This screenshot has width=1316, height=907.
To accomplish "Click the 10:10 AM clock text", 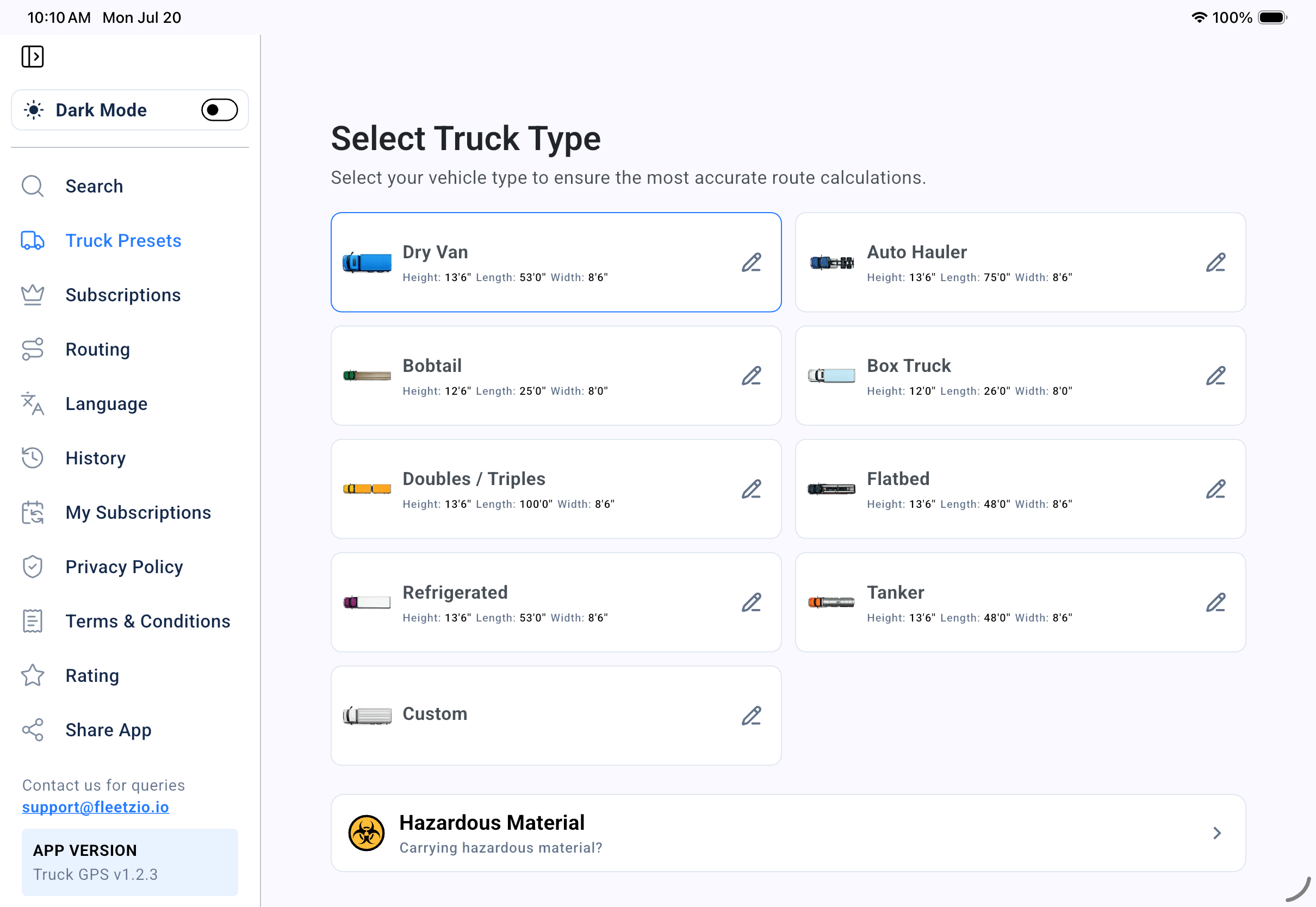I will [59, 17].
